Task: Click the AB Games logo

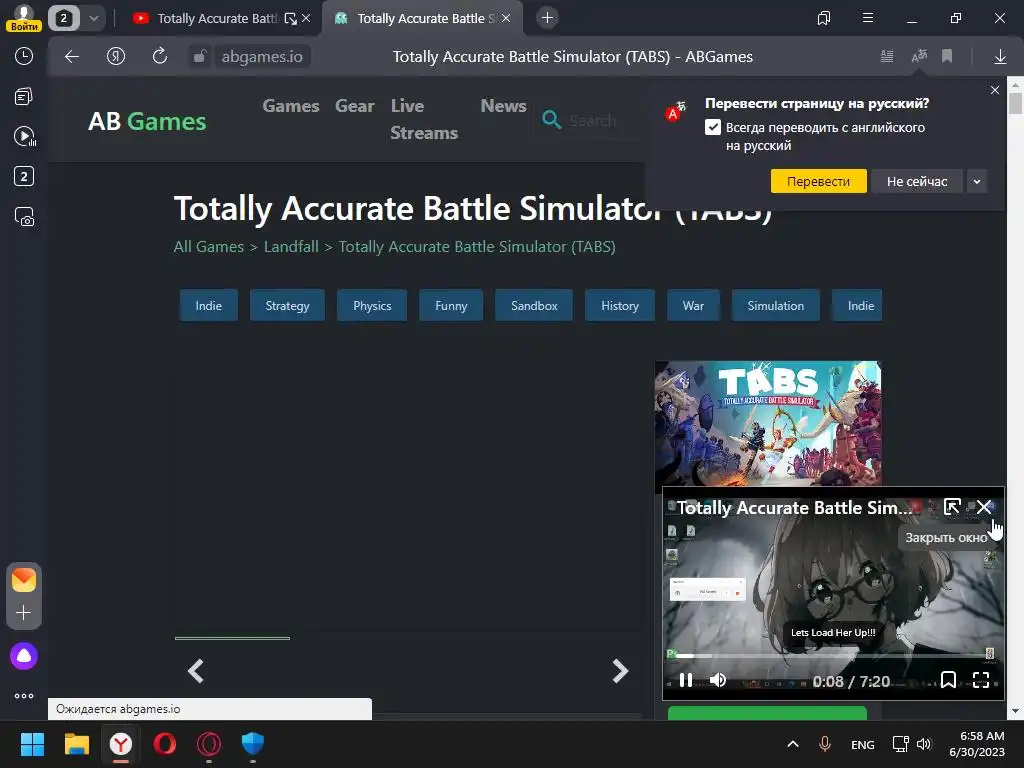Action: click(x=147, y=121)
